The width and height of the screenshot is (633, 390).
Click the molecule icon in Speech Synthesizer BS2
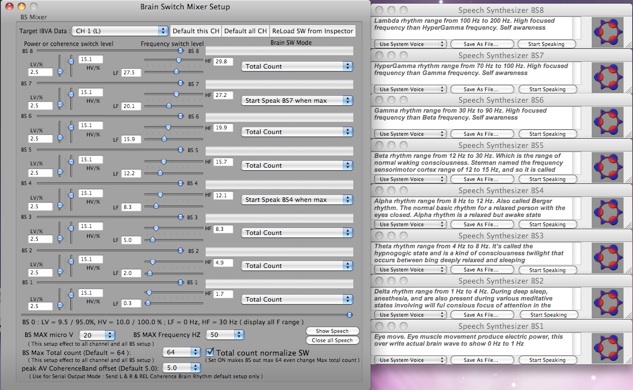[x=608, y=303]
